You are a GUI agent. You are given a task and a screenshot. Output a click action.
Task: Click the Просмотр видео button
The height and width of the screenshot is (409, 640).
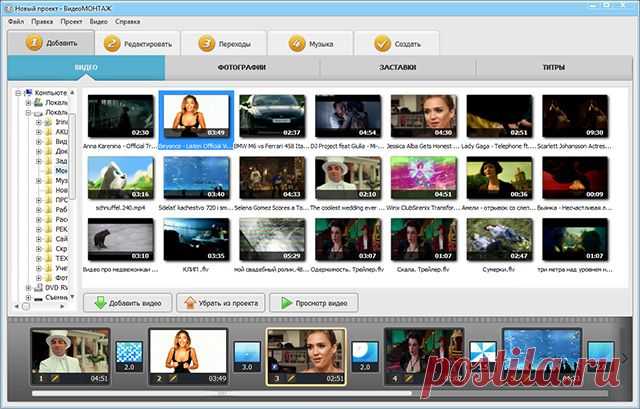click(314, 303)
